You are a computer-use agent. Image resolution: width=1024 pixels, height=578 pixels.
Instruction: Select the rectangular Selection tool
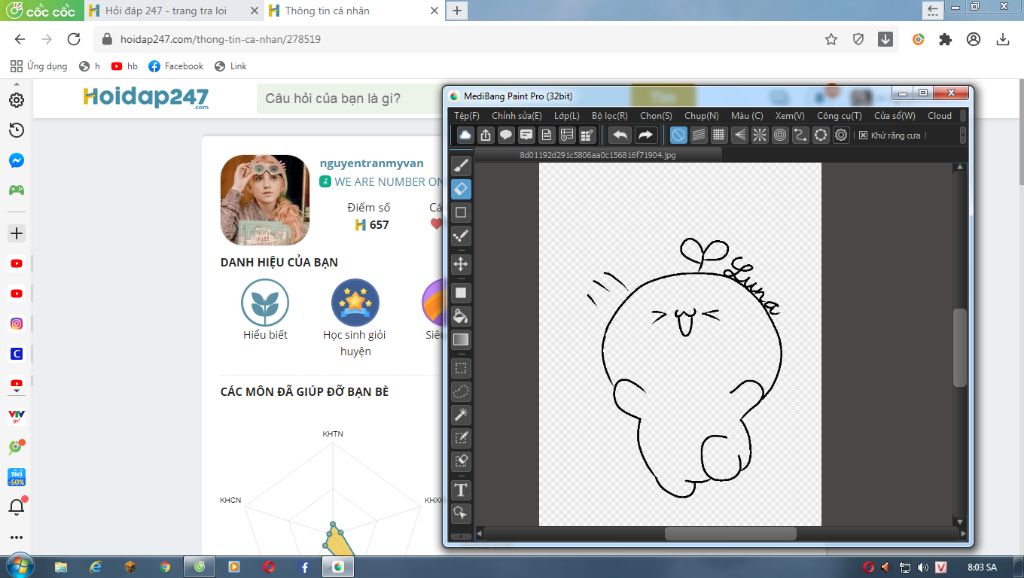(x=461, y=368)
